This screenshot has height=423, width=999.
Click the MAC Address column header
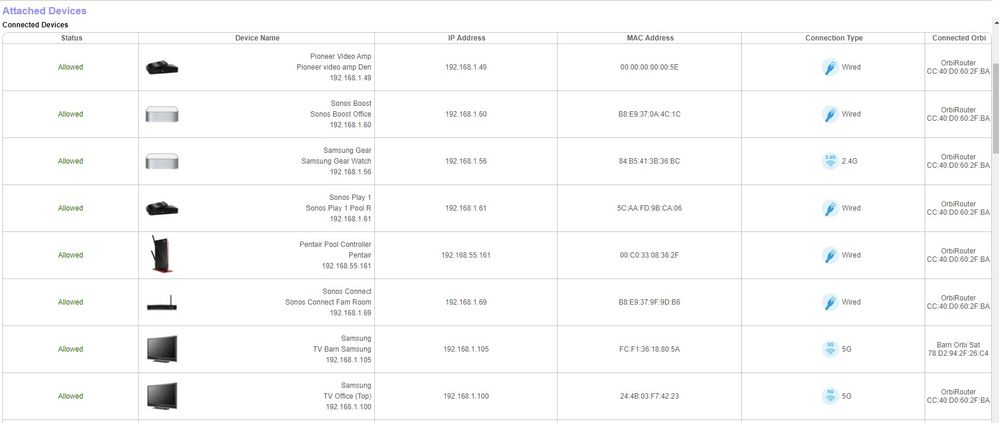click(649, 38)
